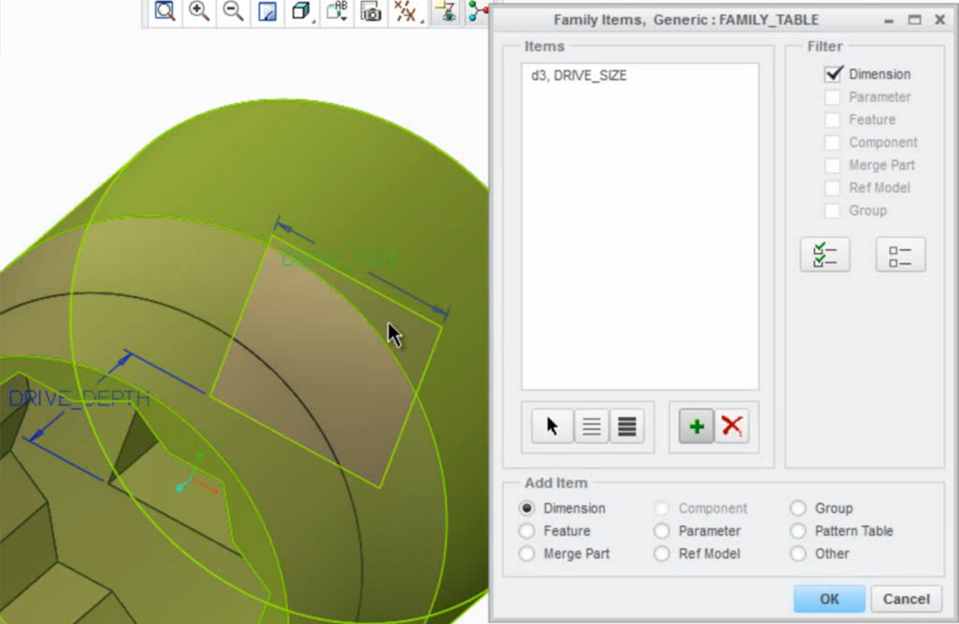Click the check-all filters icon
Screen dimensions: 959x624
pyautogui.click(x=825, y=254)
